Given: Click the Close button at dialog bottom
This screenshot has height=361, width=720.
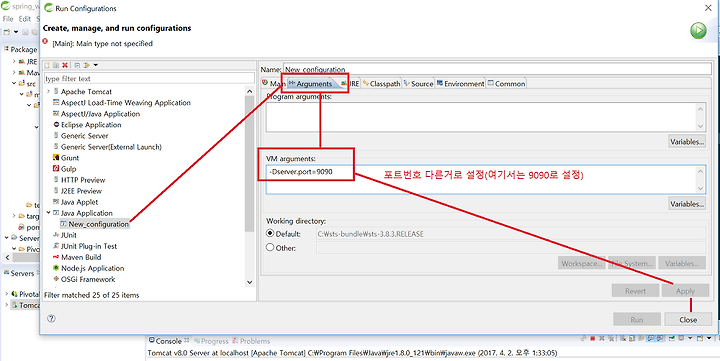Looking at the screenshot, I should tap(688, 320).
